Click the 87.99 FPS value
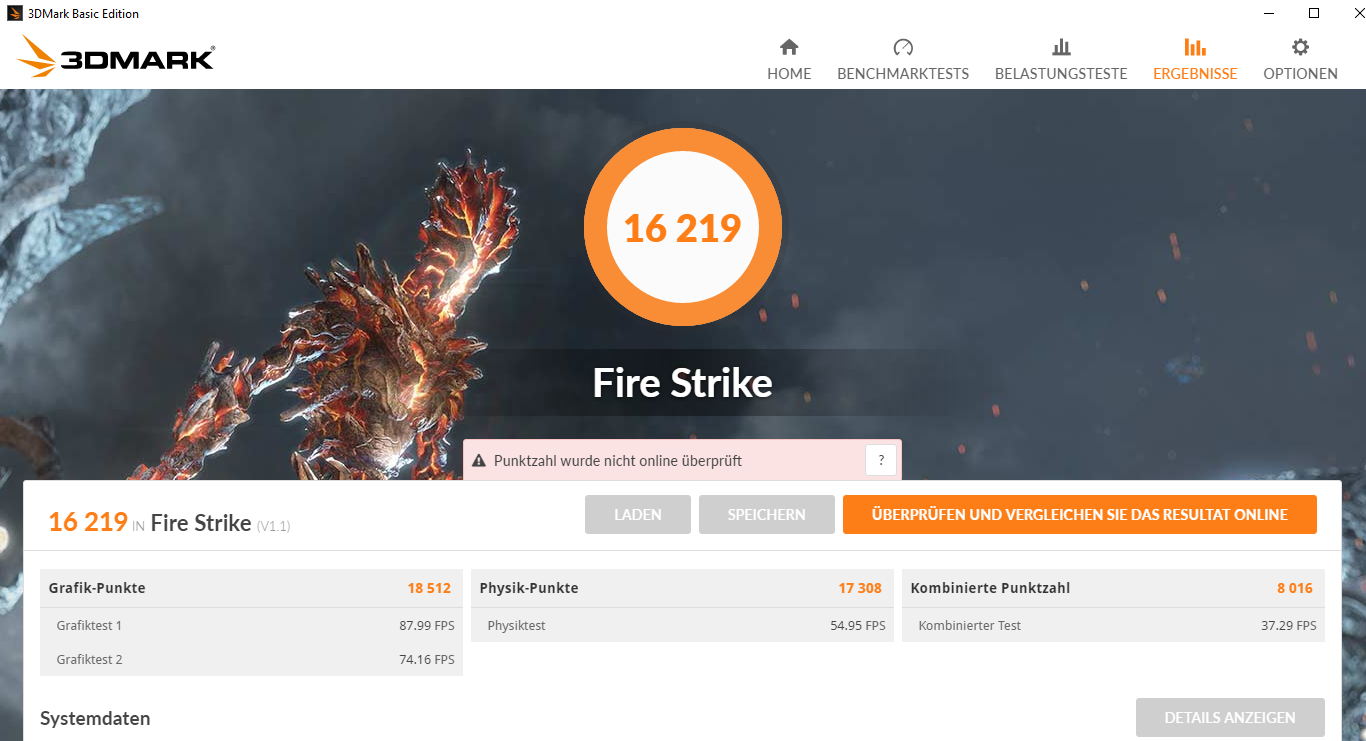 coord(427,626)
